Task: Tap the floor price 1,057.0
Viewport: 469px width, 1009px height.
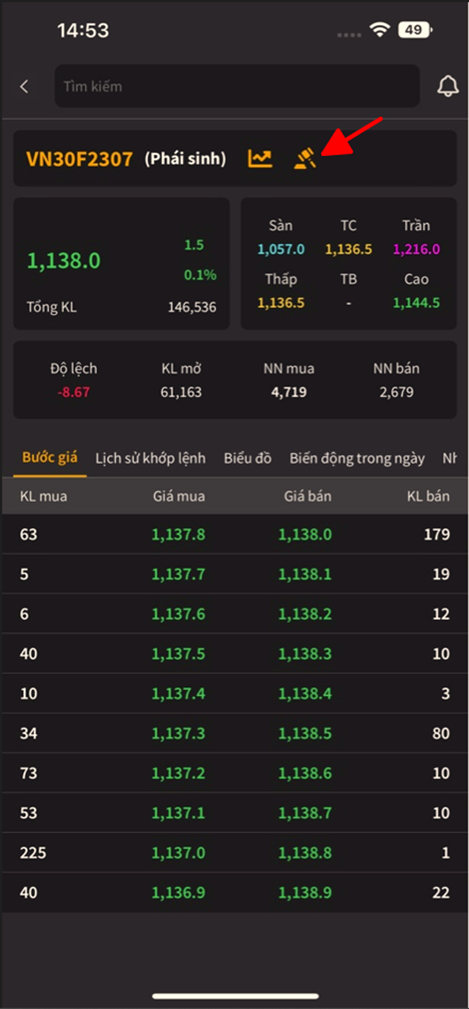Action: coord(281,249)
